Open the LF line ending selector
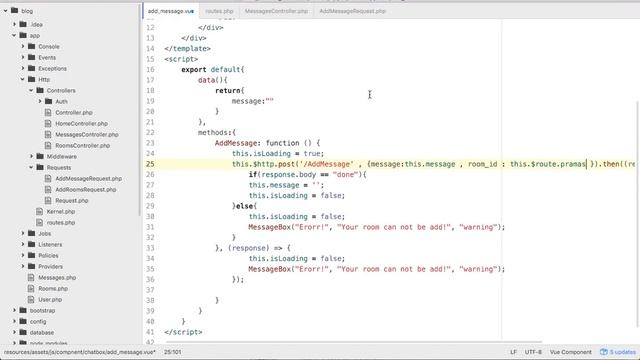This screenshot has height=360, width=640. coord(513,352)
